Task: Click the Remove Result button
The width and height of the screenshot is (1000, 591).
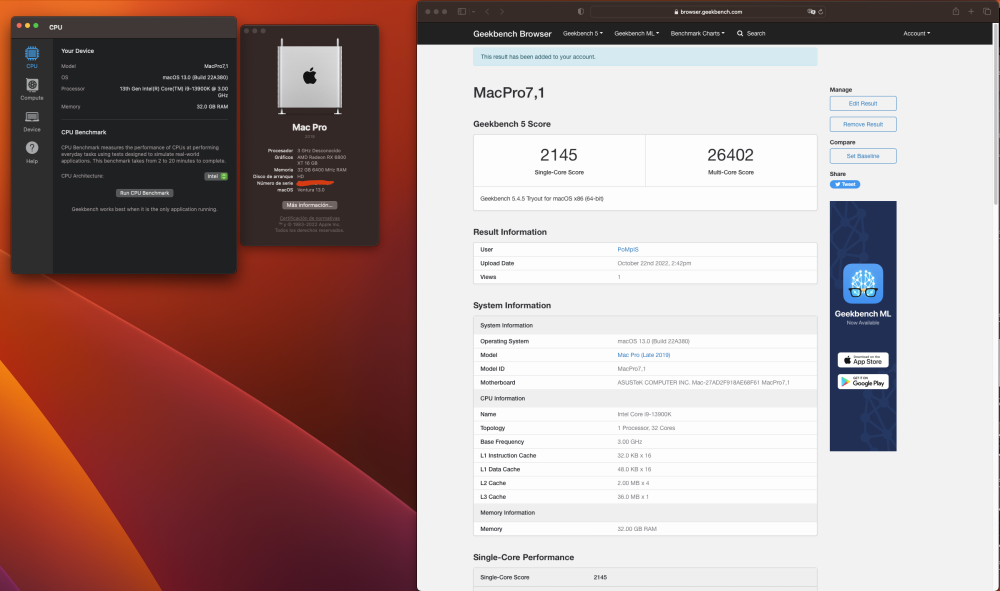Action: point(863,124)
